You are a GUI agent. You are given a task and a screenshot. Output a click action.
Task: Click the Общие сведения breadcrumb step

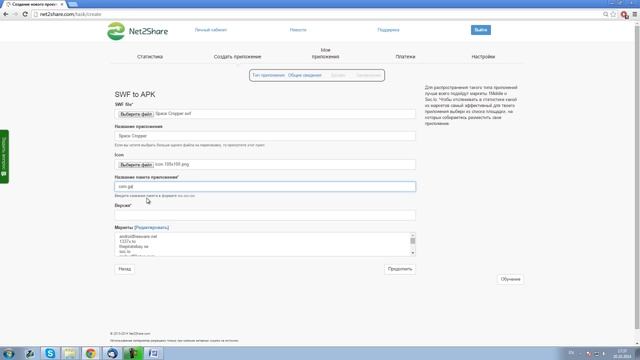[304, 75]
